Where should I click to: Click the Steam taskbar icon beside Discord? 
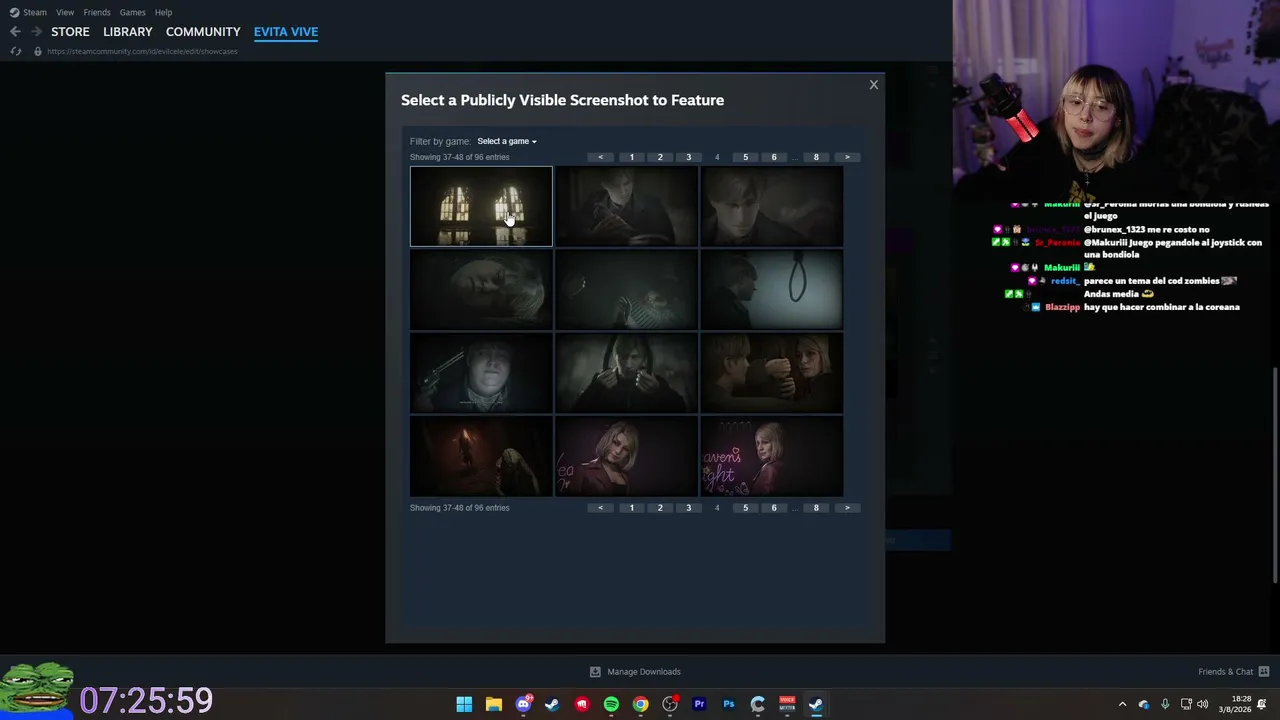tap(552, 704)
